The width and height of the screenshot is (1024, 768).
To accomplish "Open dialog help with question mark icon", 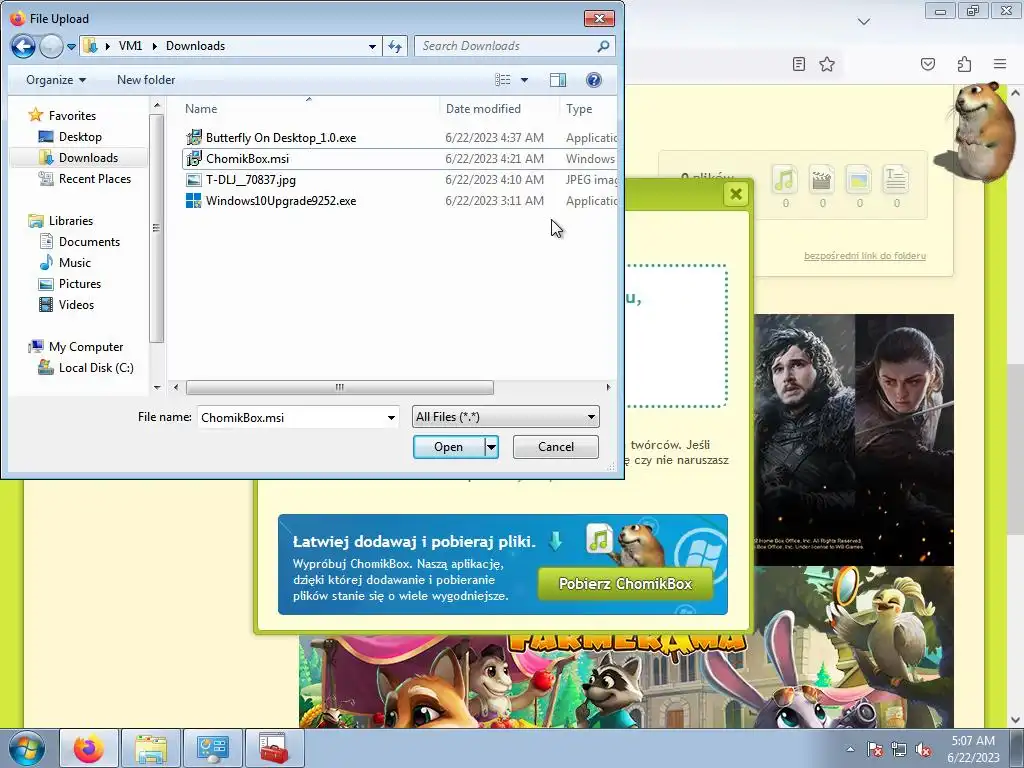I will pos(594,80).
